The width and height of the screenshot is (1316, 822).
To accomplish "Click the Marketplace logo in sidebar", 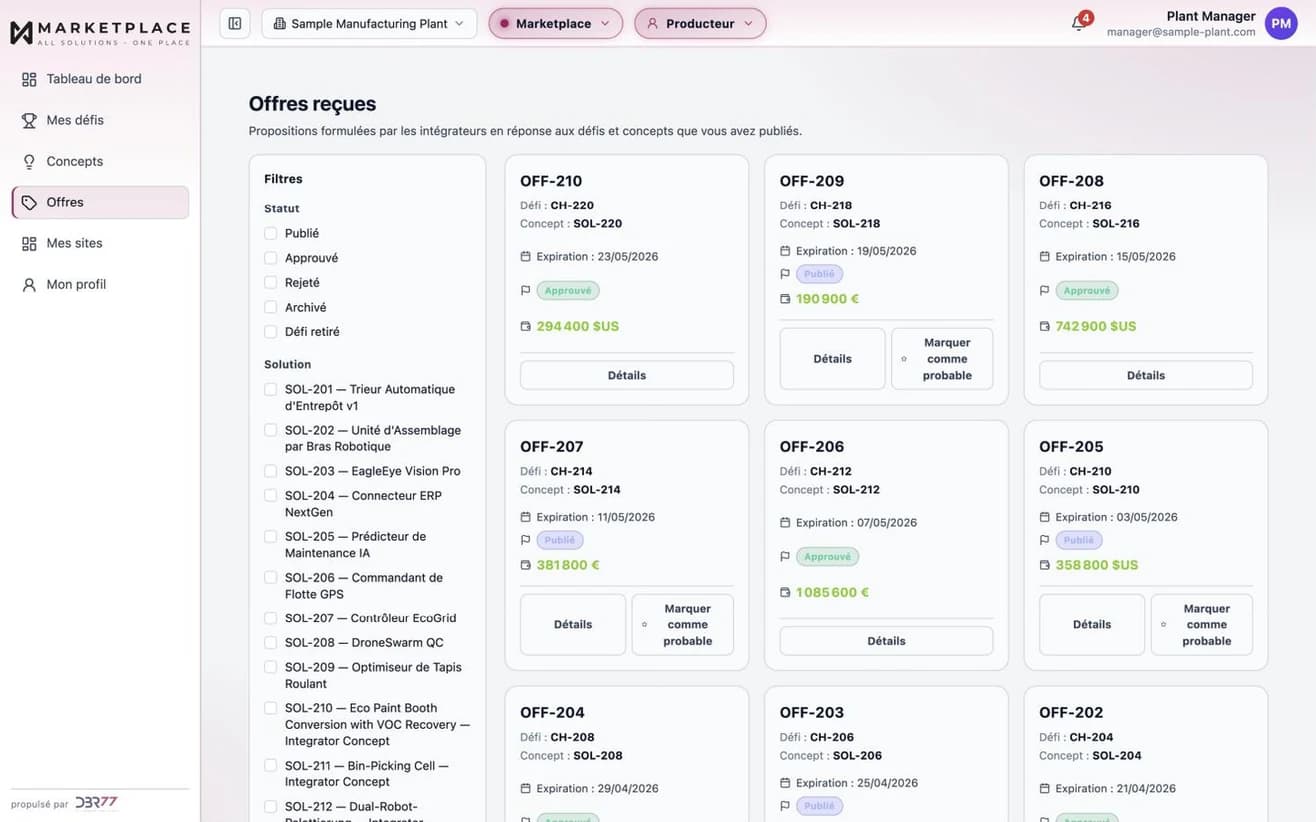I will point(99,32).
